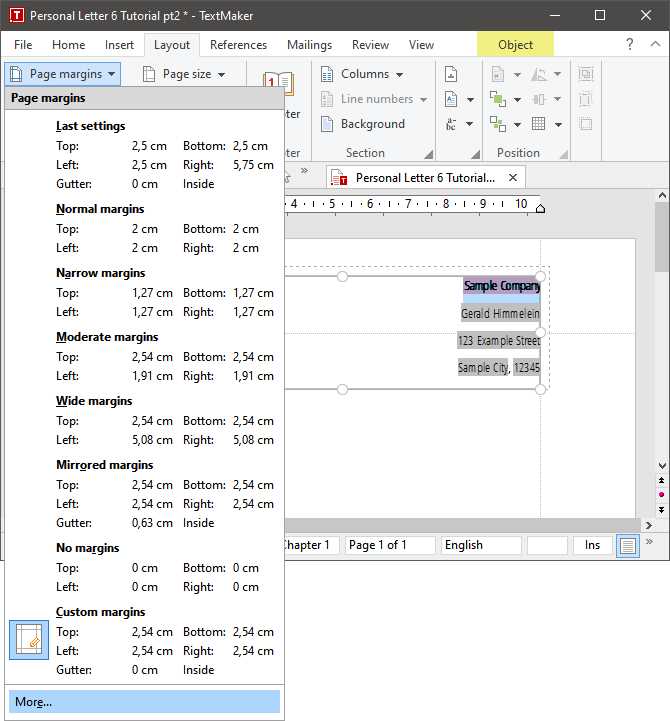Expand arrow next to send-to-back icon
Viewport: 670px width, 721px height.
click(x=517, y=124)
